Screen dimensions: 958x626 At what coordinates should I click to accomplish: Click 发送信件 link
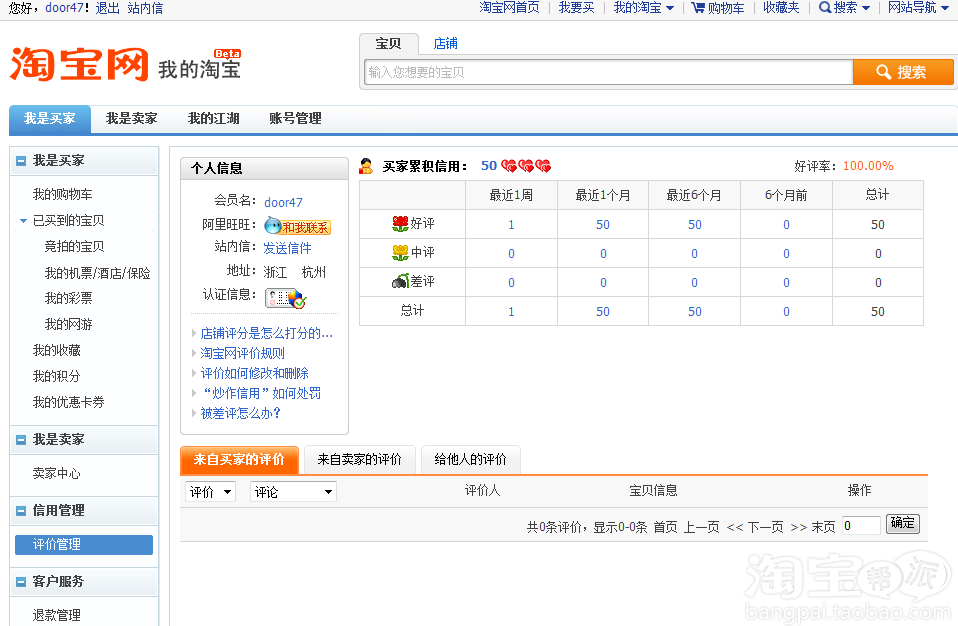287,248
